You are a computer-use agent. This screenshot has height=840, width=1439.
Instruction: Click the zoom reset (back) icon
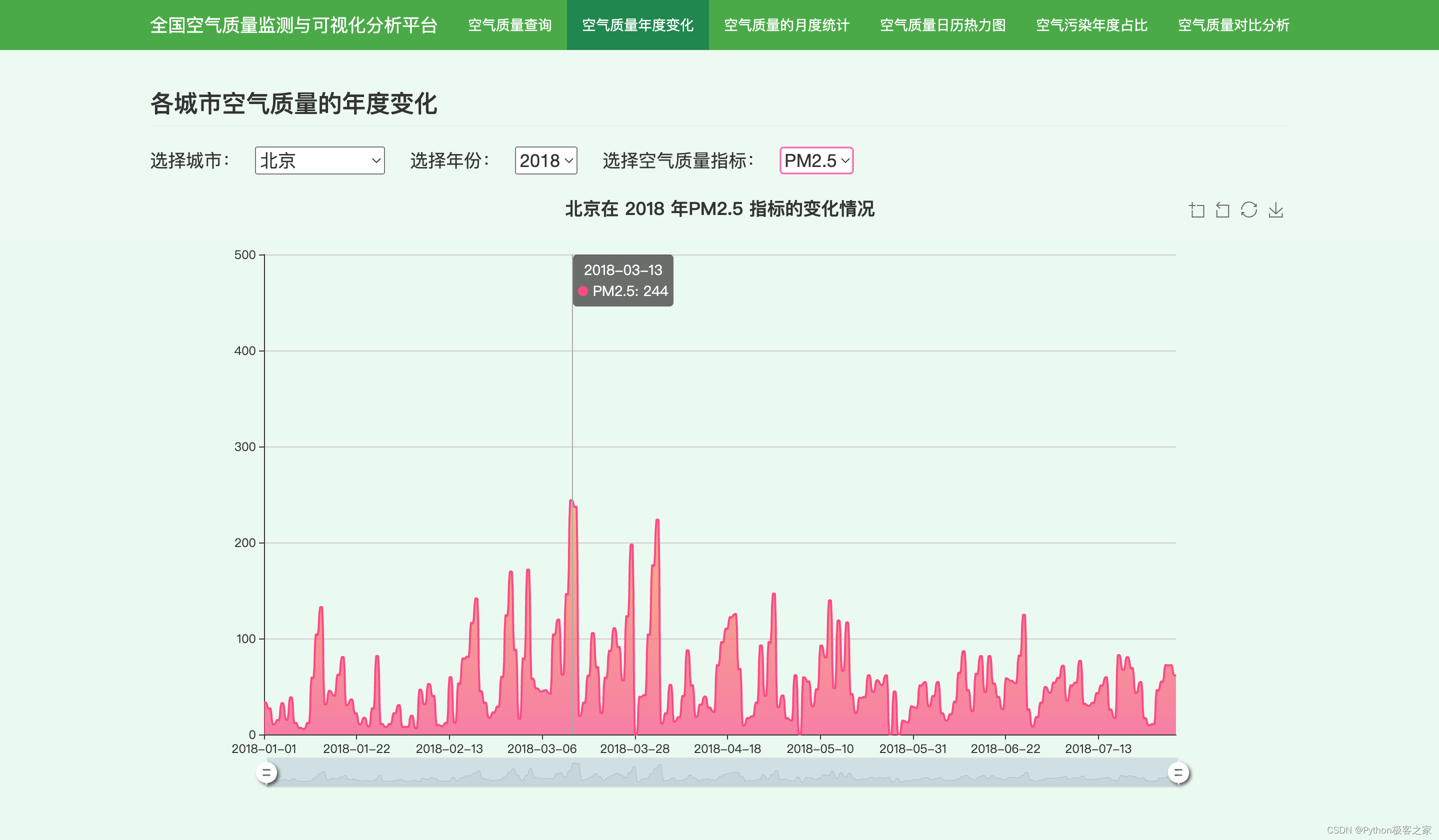[x=1222, y=210]
